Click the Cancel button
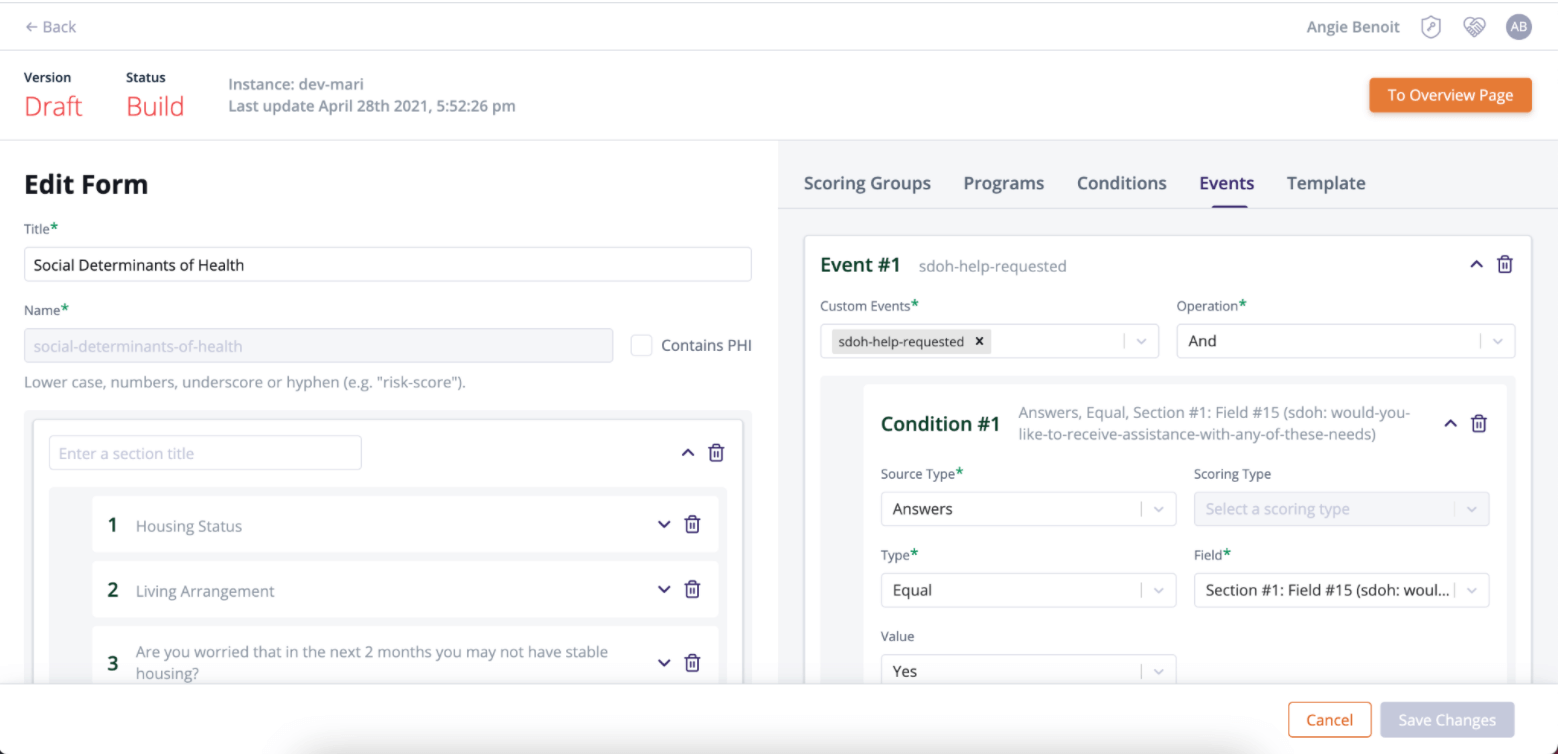 (1330, 719)
